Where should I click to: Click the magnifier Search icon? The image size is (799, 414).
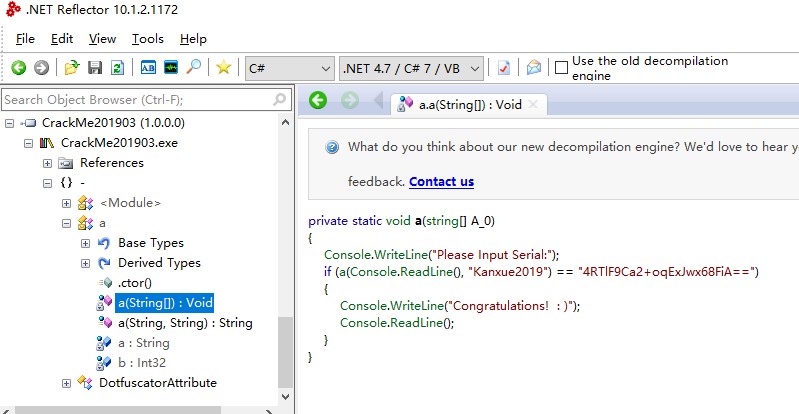tap(193, 67)
